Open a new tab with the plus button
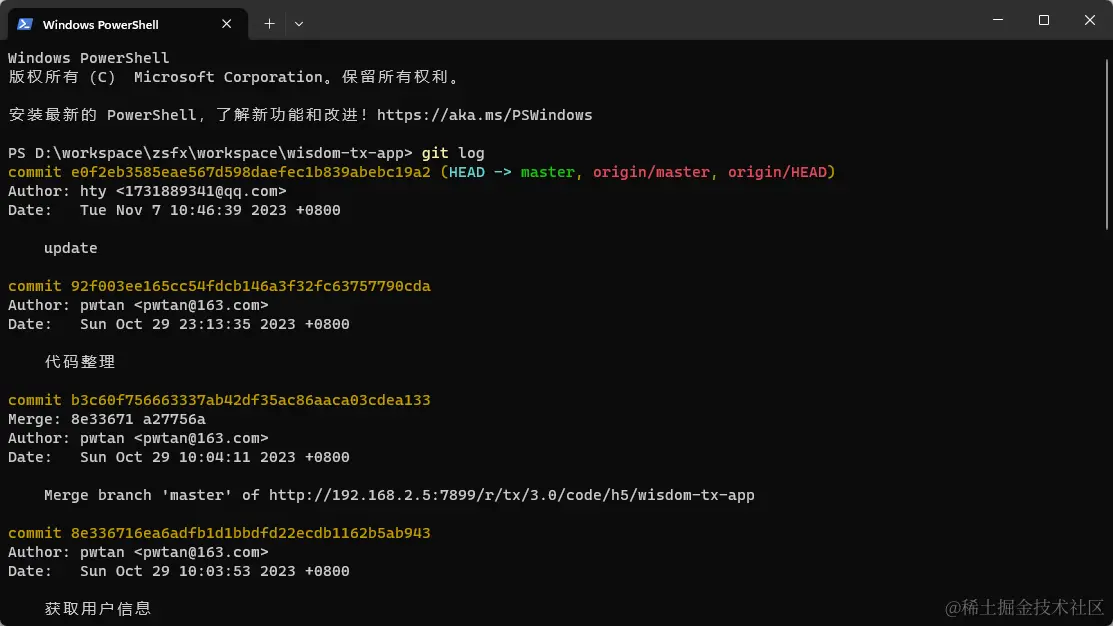Image resolution: width=1113 pixels, height=626 pixels. (269, 24)
